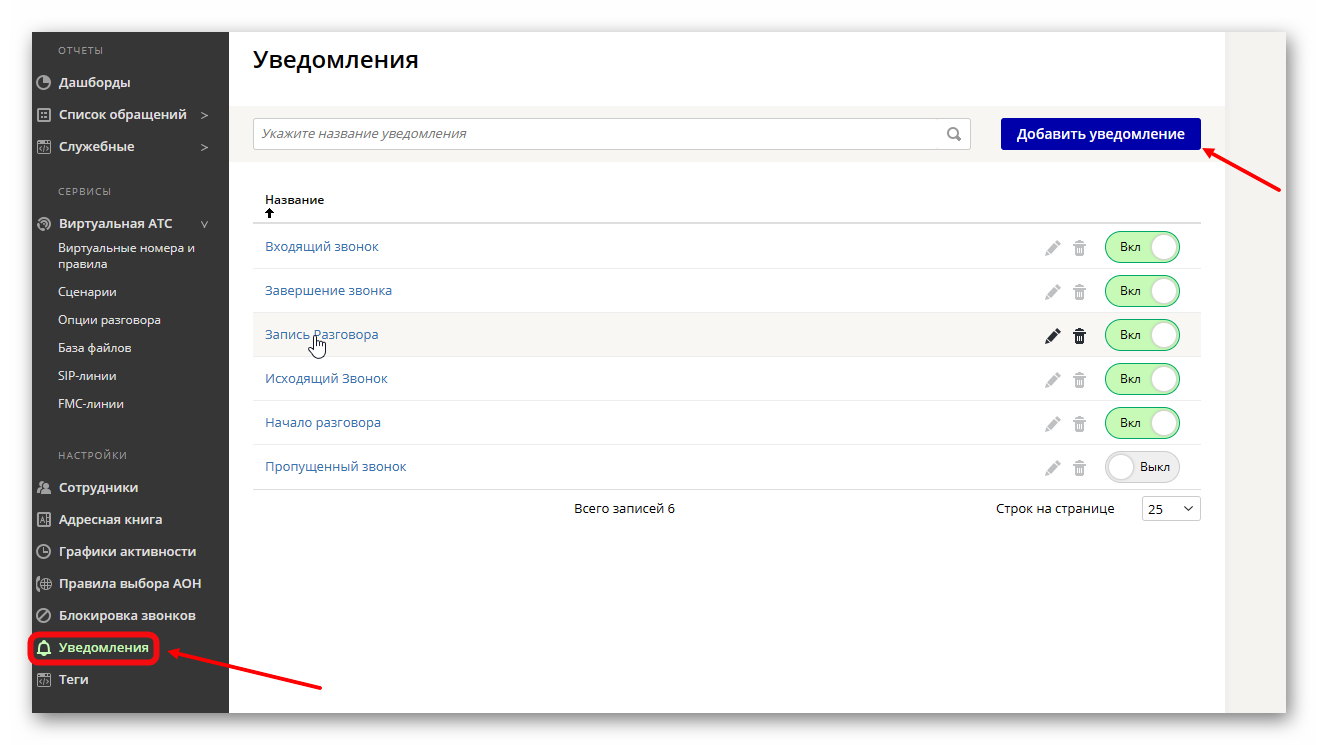Expand the Служебные submenu
The width and height of the screenshot is (1318, 745).
(x=204, y=146)
